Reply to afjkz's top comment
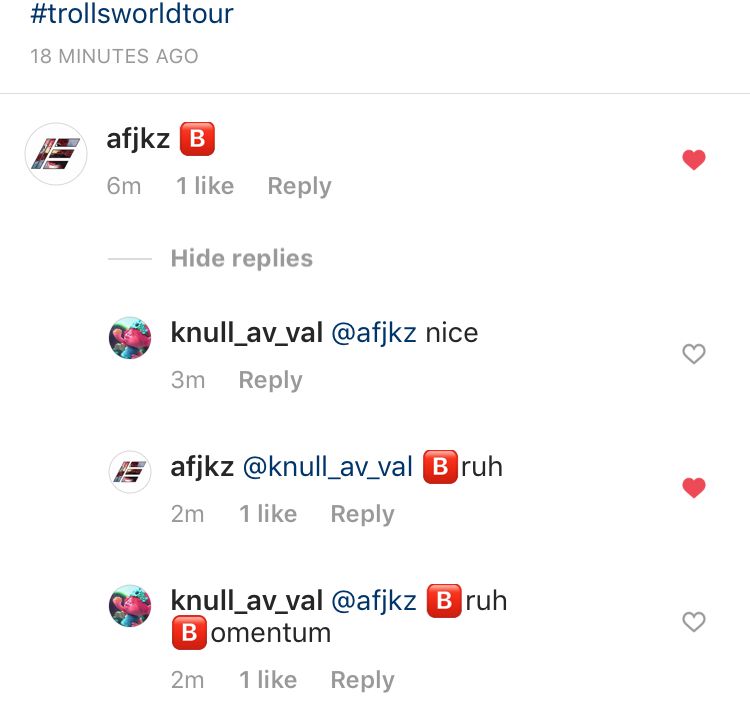 pos(299,186)
